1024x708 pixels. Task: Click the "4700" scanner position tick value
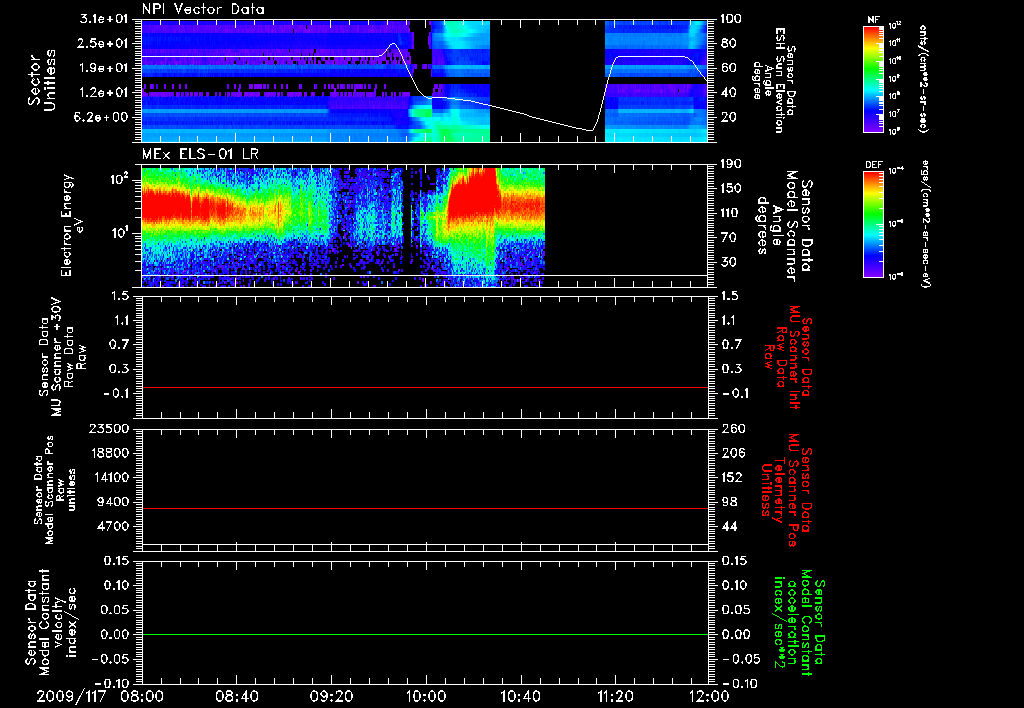tap(112, 526)
